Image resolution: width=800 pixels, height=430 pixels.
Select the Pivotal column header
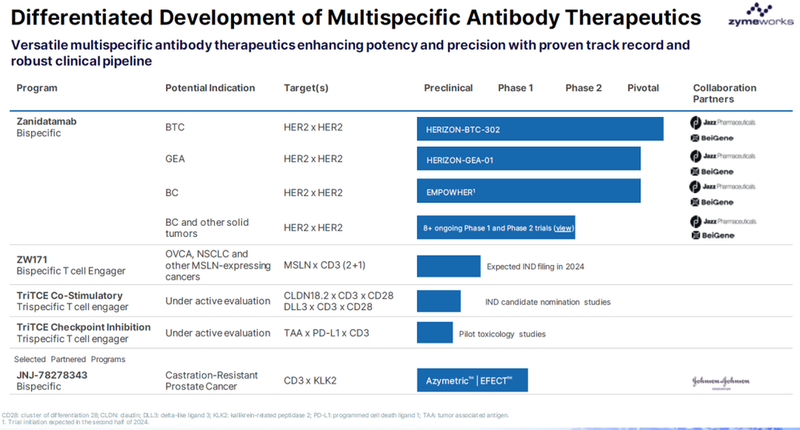tap(643, 88)
